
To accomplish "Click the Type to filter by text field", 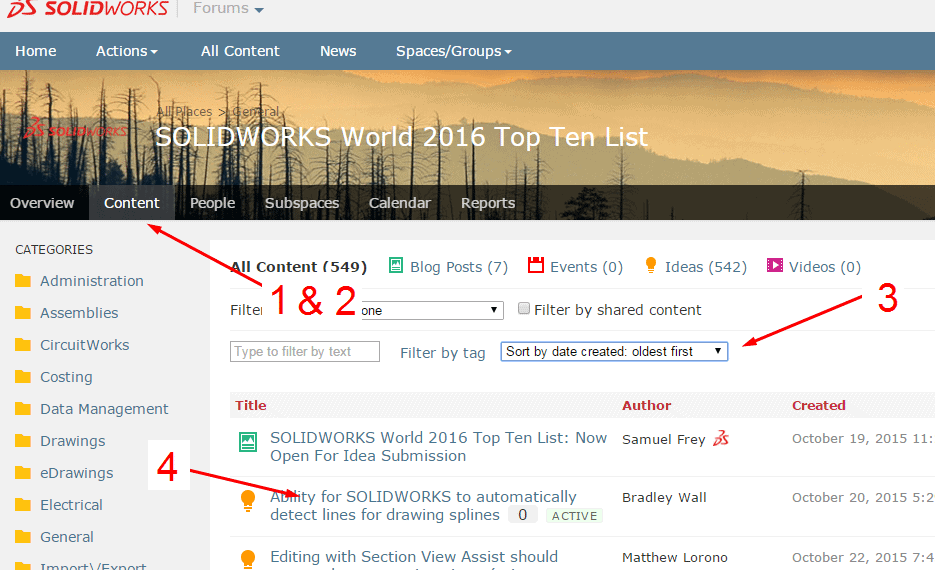I will (305, 351).
